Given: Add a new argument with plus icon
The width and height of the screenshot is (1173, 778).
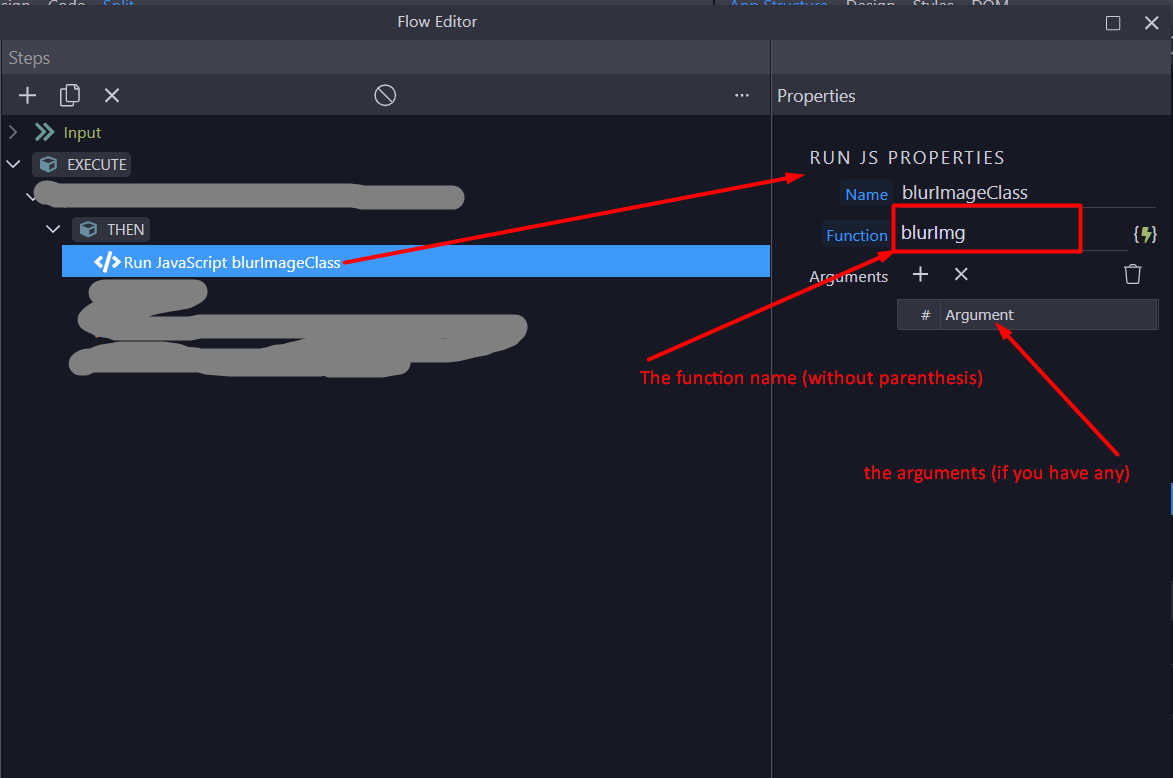Looking at the screenshot, I should pos(921,274).
